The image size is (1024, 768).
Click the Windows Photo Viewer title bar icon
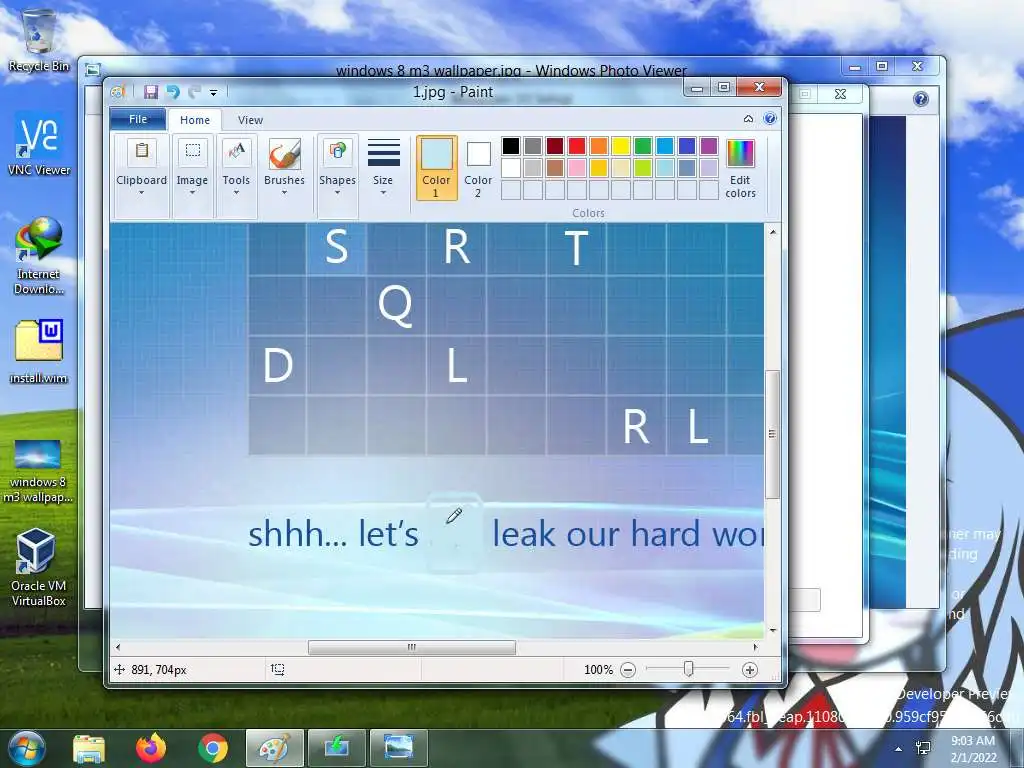click(x=93, y=69)
